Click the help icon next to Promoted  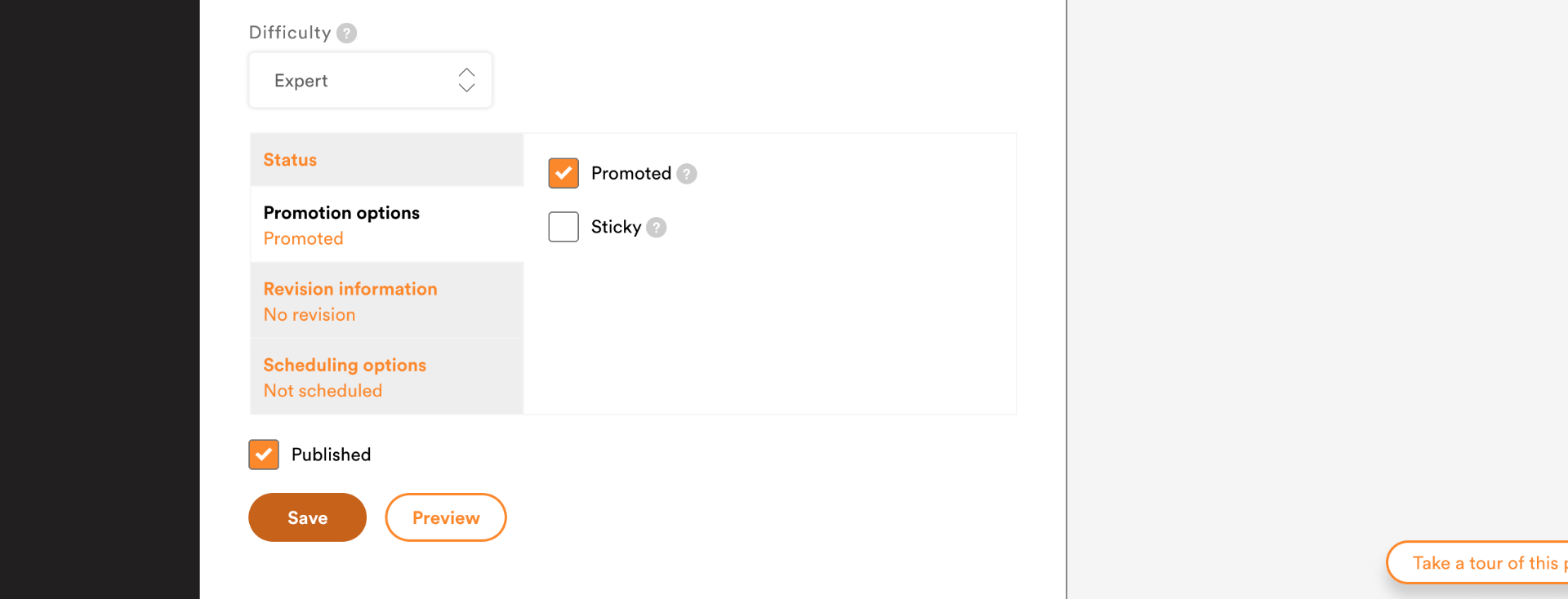coord(687,174)
